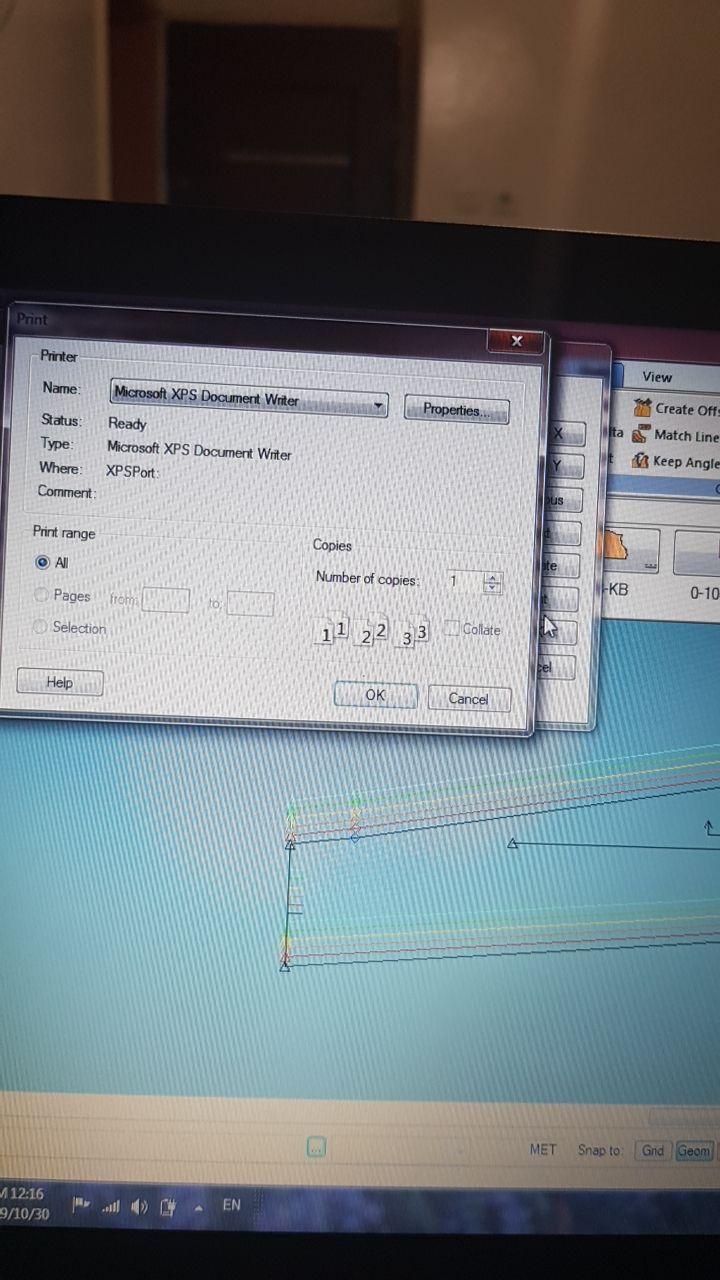Click OK to print

click(375, 695)
